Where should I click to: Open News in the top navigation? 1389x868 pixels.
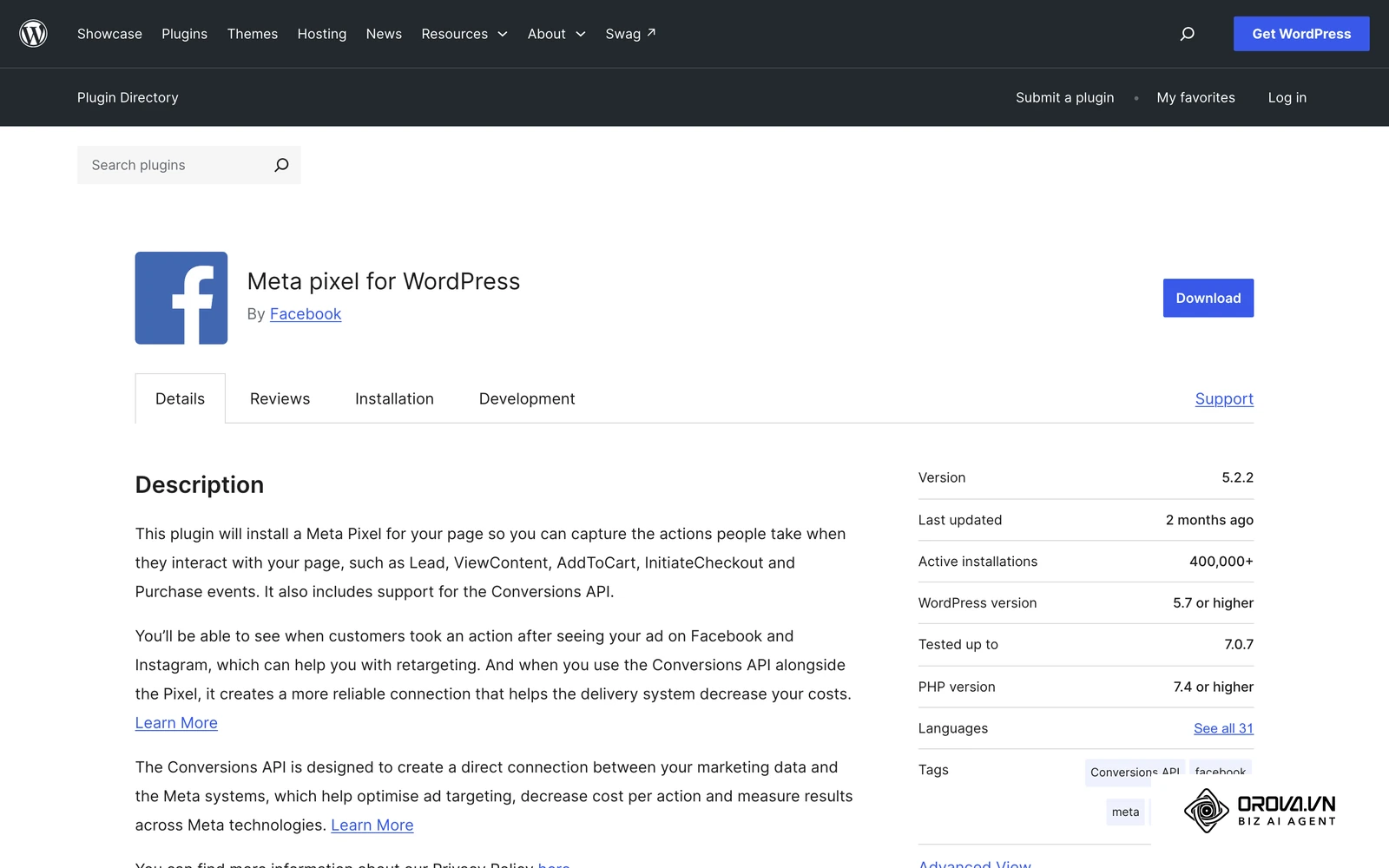tap(384, 34)
